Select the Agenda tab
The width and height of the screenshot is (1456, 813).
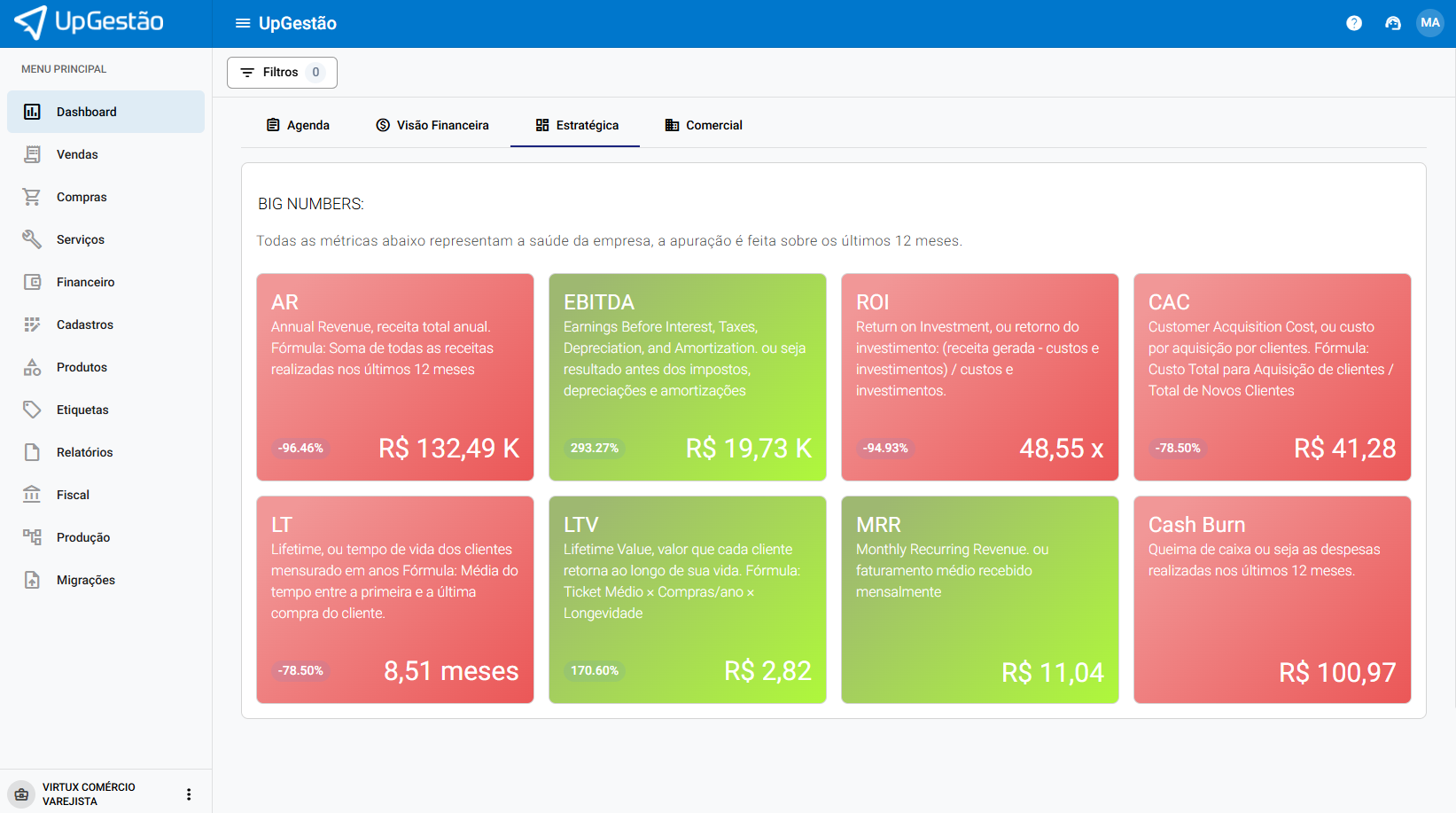[298, 125]
